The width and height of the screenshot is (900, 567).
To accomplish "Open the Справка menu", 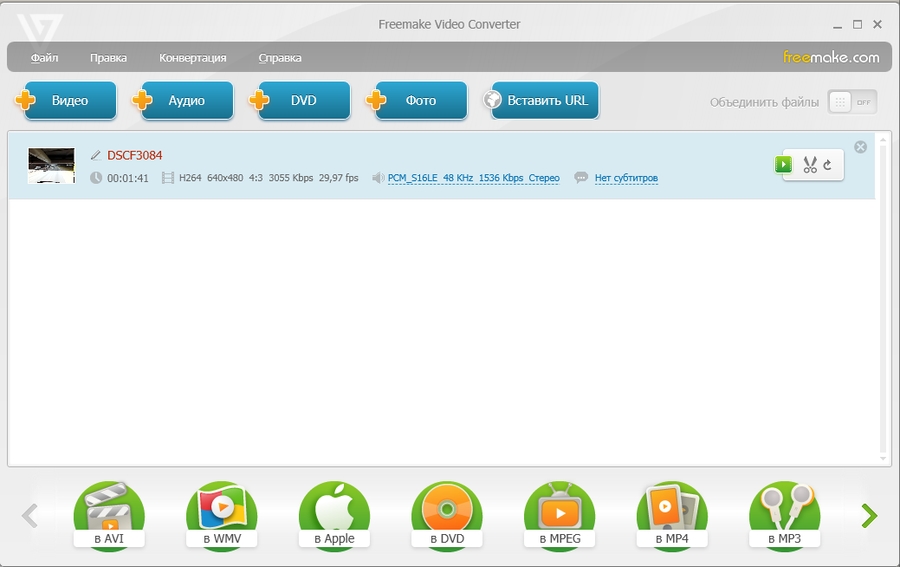I will [280, 58].
